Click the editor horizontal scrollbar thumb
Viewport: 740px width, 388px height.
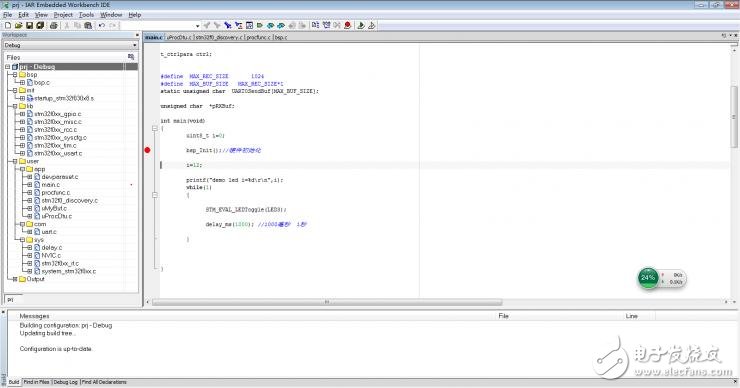pyautogui.click(x=327, y=302)
